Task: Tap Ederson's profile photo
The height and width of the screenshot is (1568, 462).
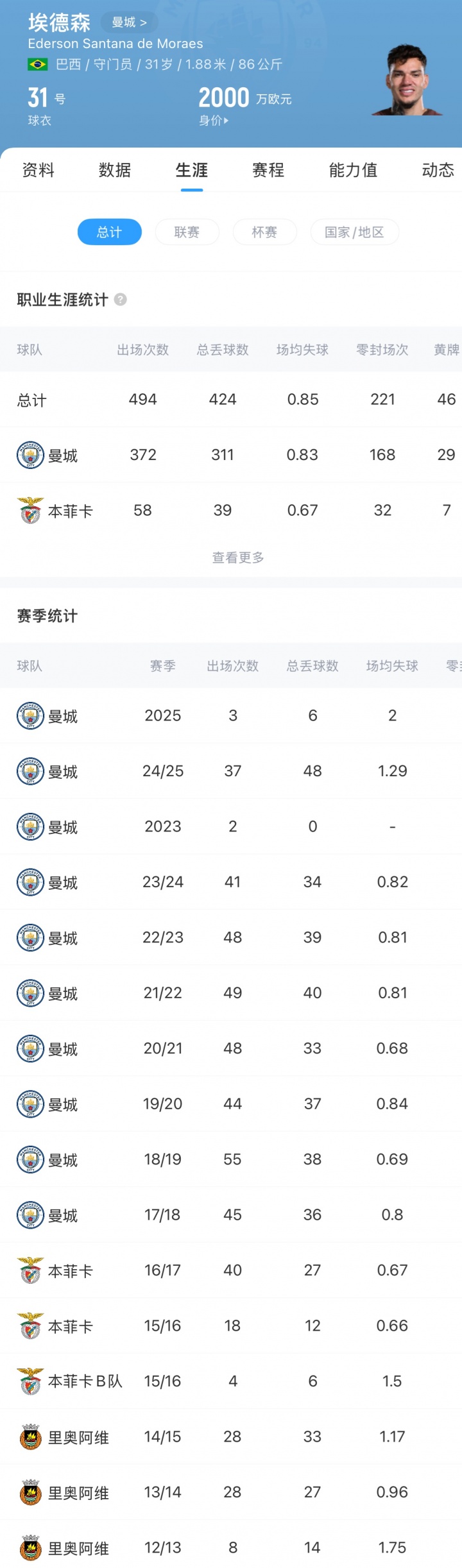Action: [x=407, y=80]
